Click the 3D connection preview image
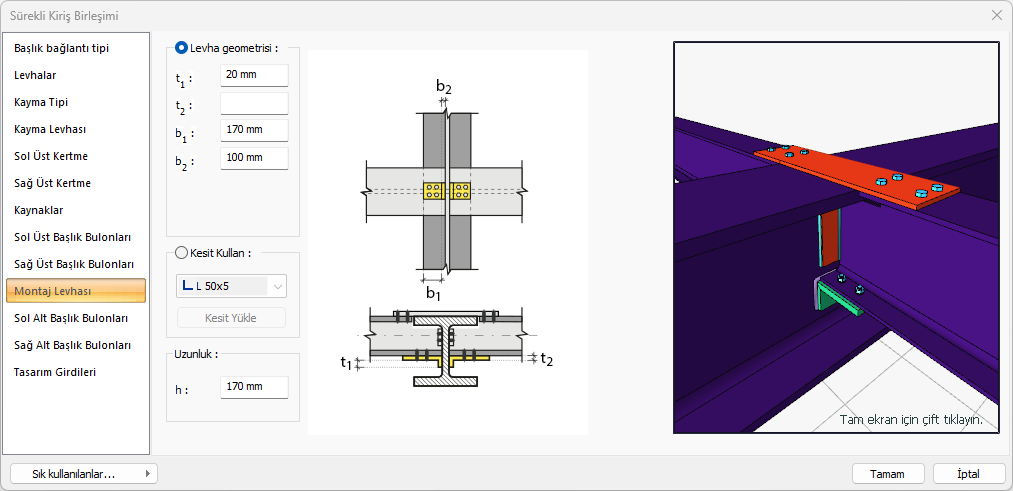Image resolution: width=1013 pixels, height=491 pixels. tap(836, 237)
